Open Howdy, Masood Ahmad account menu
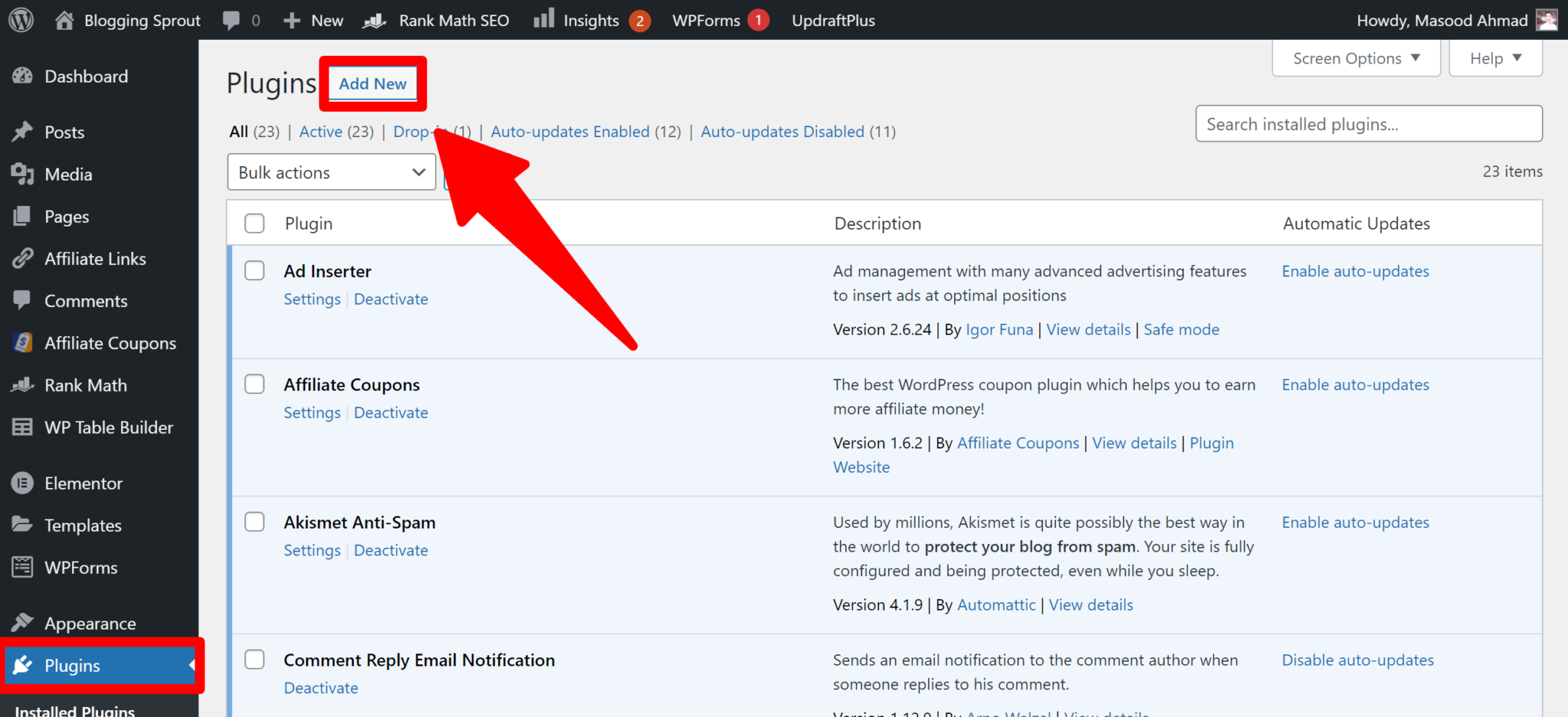Viewport: 1568px width, 717px height. click(1456, 21)
